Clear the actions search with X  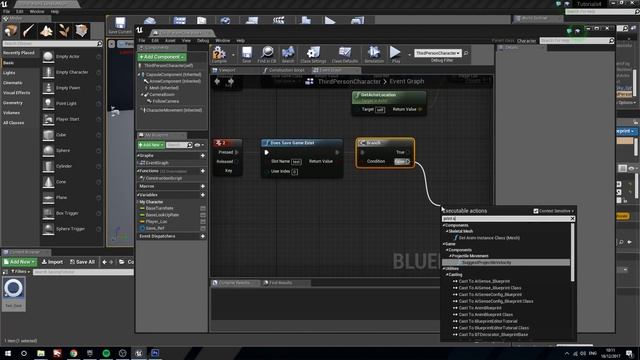(x=572, y=219)
